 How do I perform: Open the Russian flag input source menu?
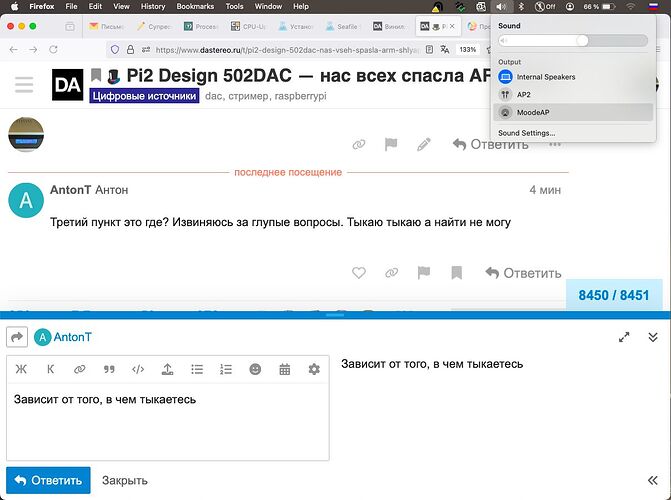tap(653, 6)
